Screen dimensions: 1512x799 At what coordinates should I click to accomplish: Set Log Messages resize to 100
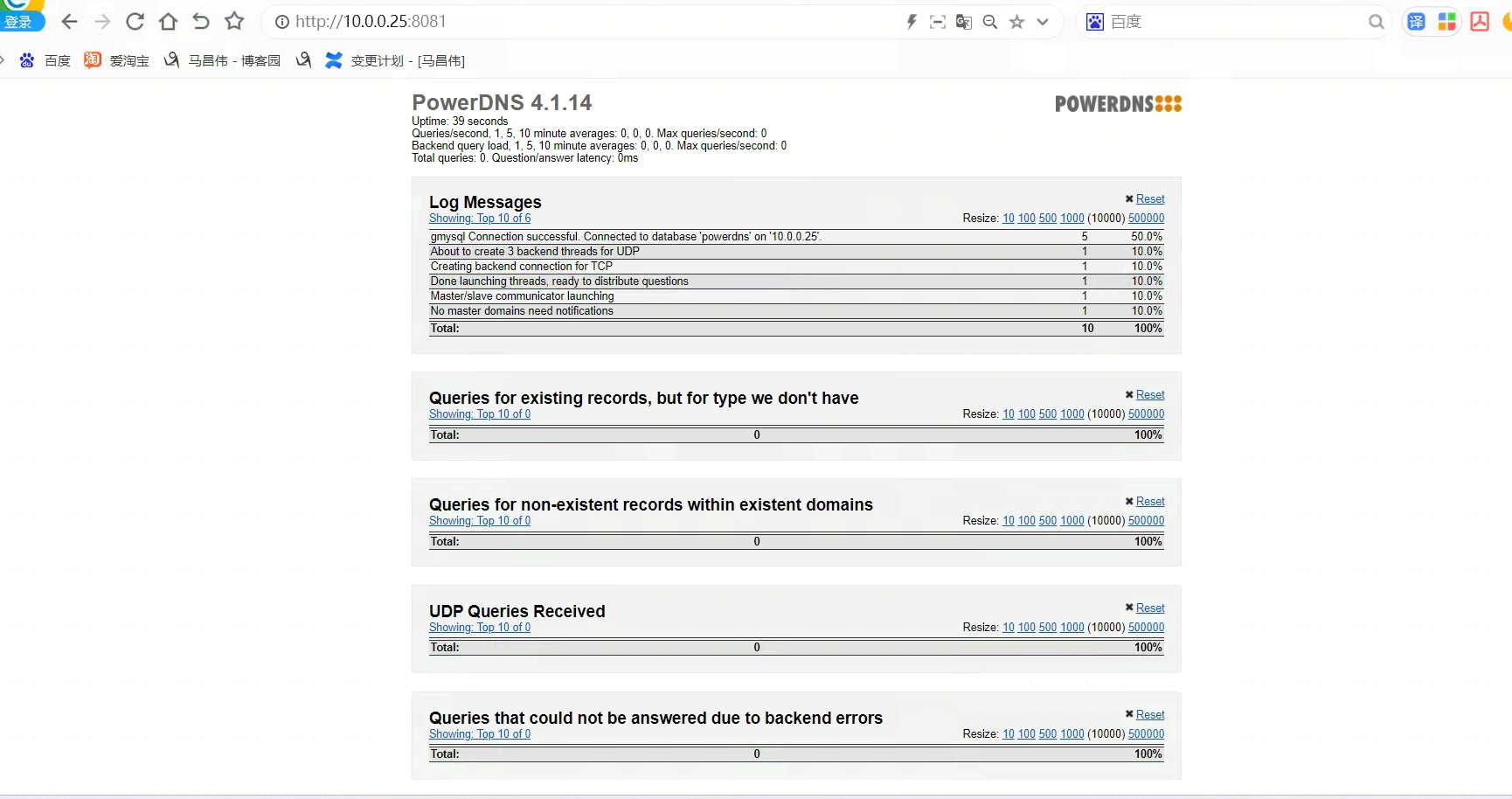pyautogui.click(x=1027, y=219)
